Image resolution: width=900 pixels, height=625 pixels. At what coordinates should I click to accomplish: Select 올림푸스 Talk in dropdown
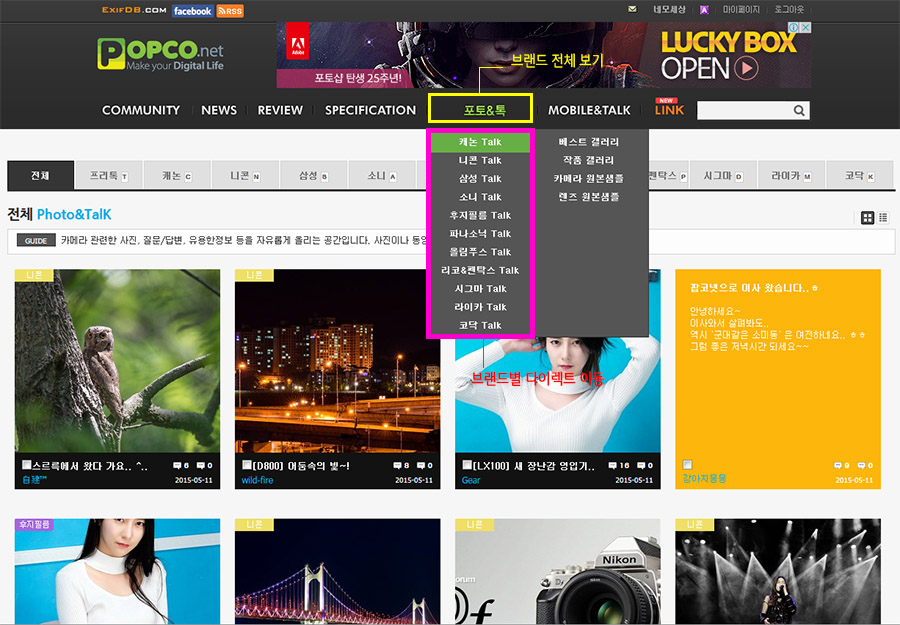click(x=480, y=253)
